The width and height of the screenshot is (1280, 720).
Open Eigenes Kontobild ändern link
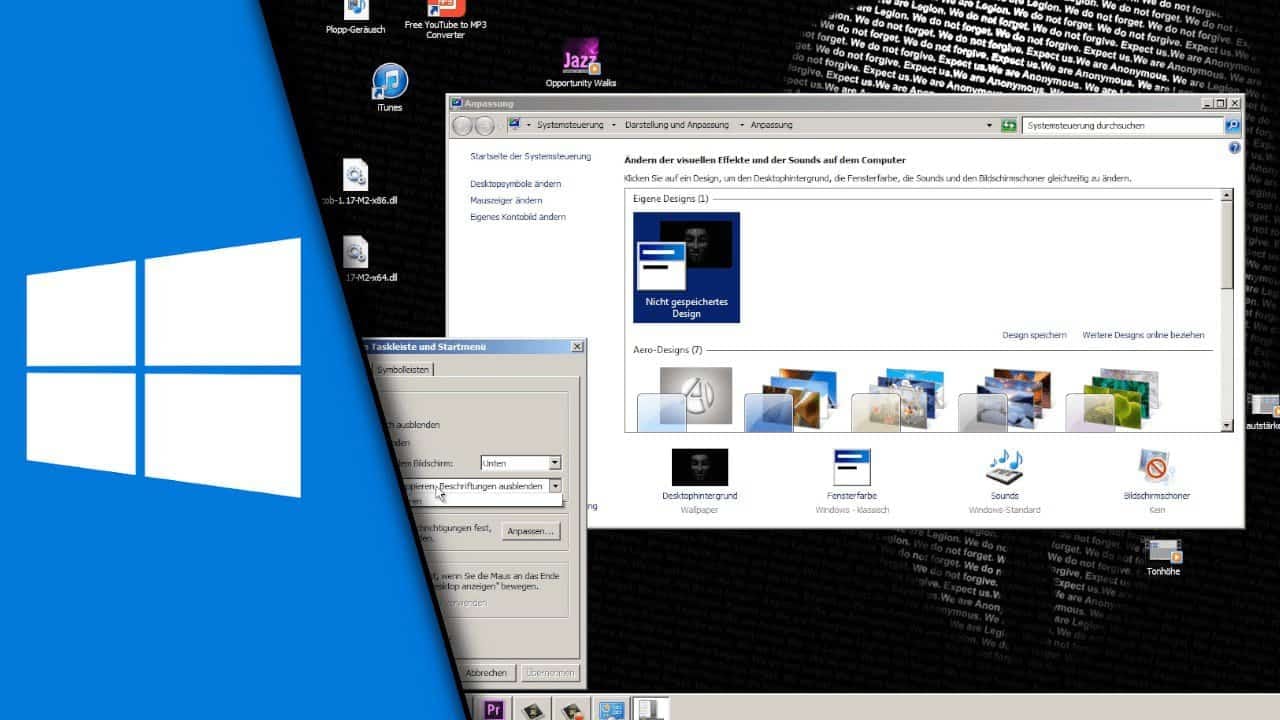[x=518, y=217]
